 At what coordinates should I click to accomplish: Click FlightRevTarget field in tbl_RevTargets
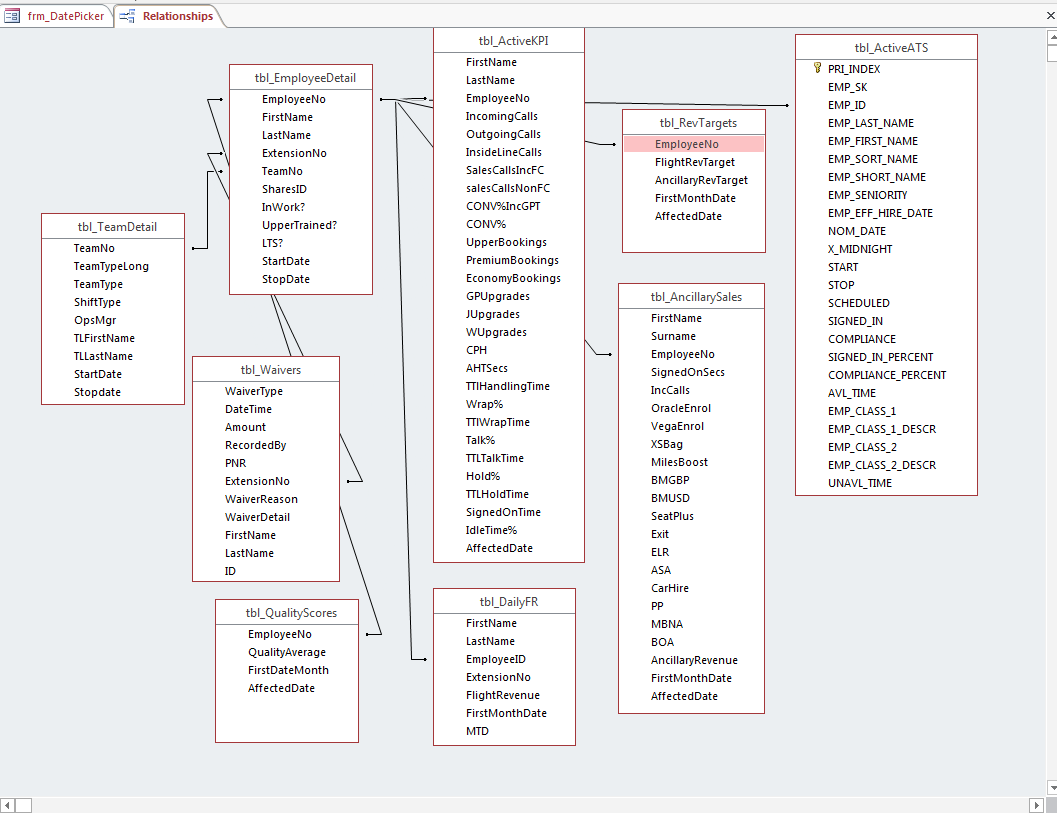pyautogui.click(x=694, y=162)
